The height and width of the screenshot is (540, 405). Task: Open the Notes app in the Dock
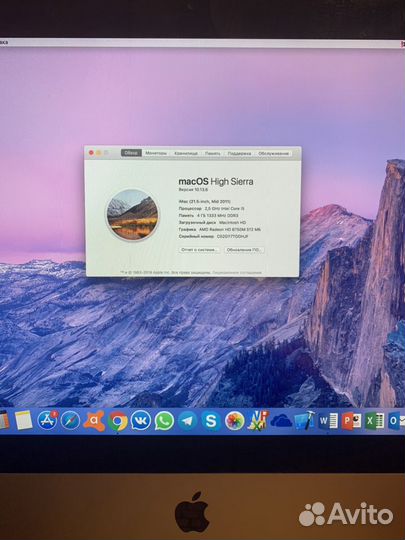23,420
